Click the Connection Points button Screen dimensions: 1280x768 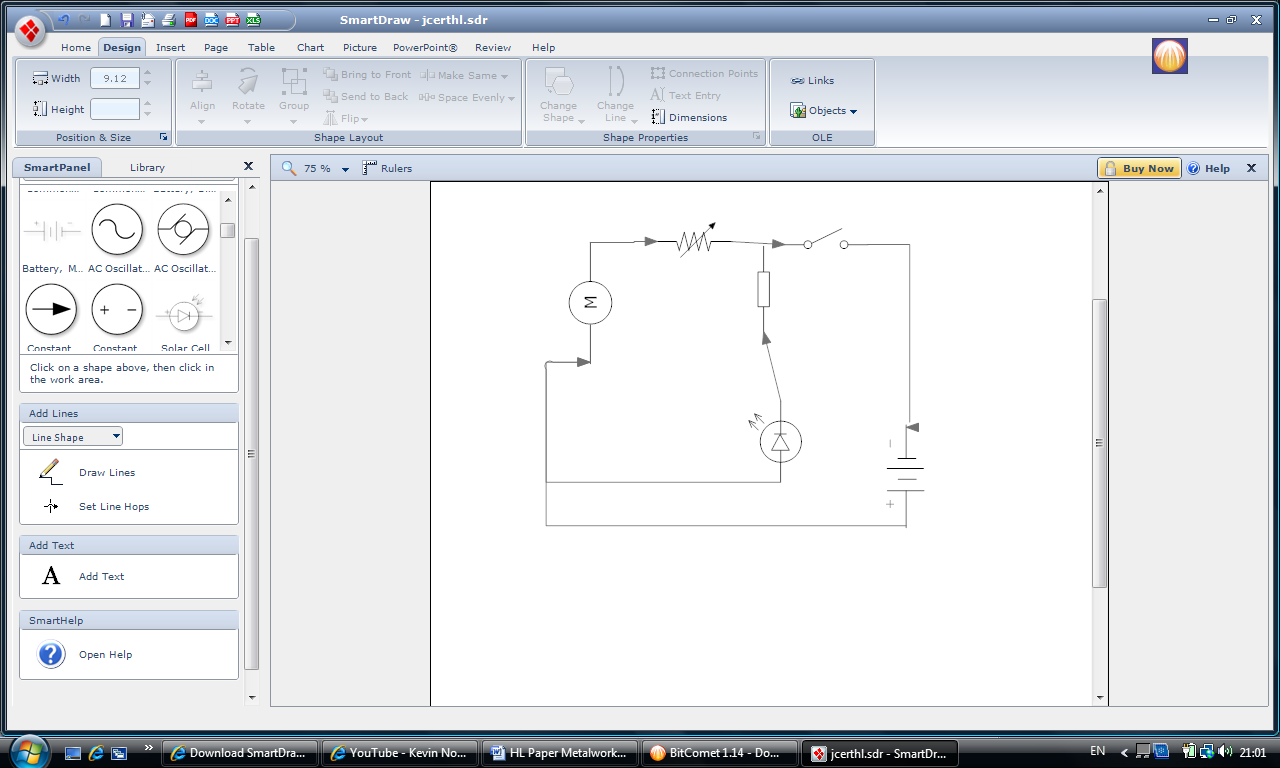[x=704, y=73]
